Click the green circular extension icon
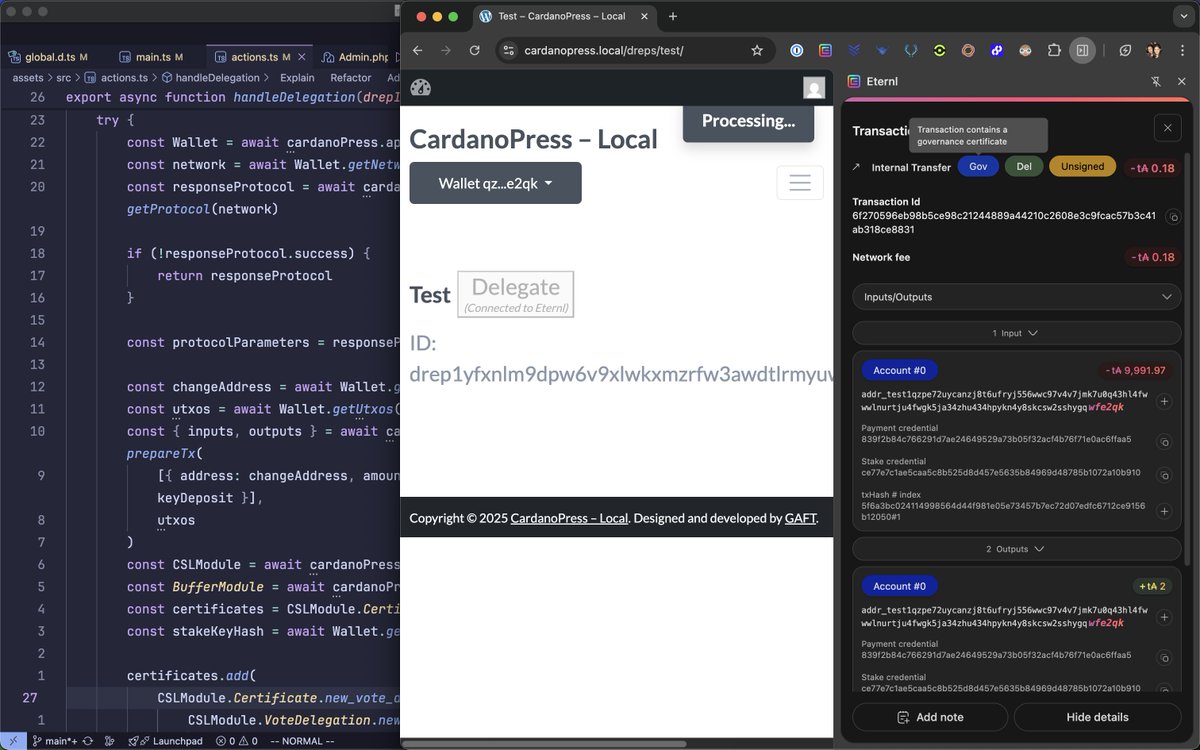This screenshot has width=1200, height=750. click(939, 50)
